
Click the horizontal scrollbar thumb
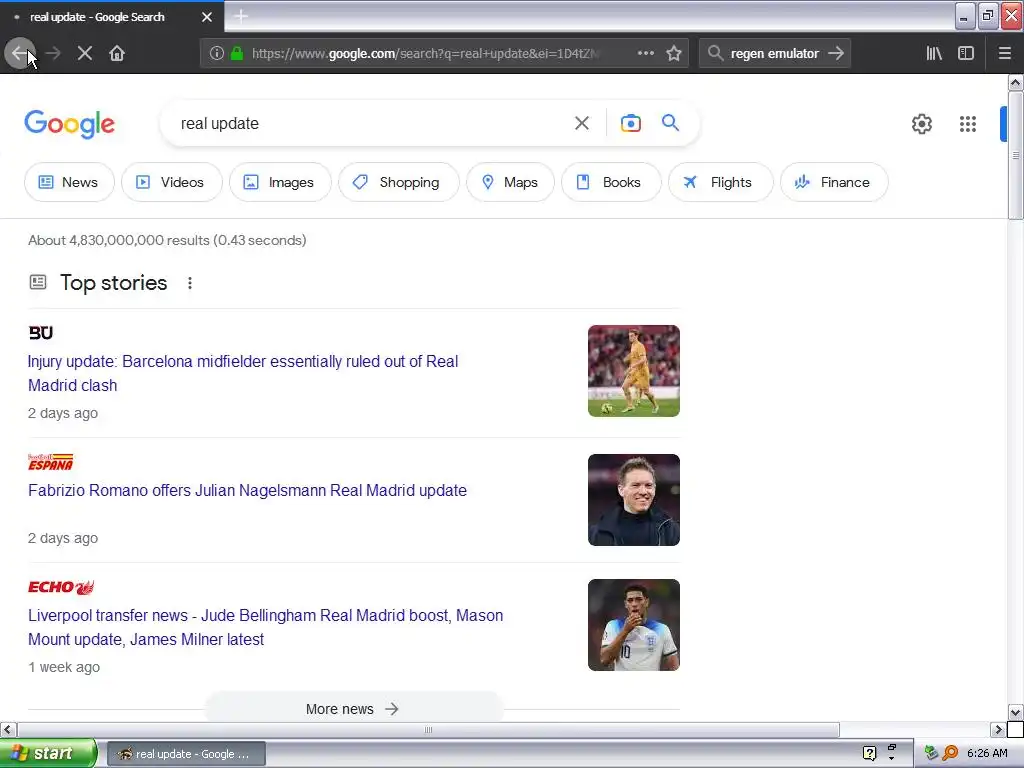[x=428, y=729]
